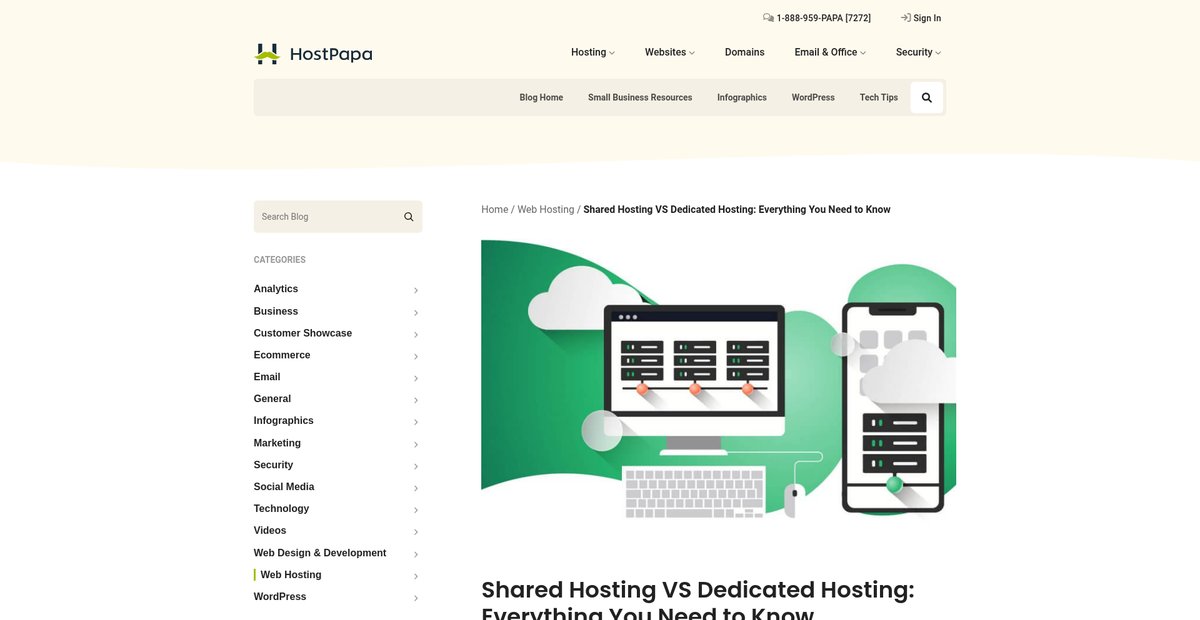The height and width of the screenshot is (620, 1200).
Task: Expand Web Design & Development chevron
Action: [x=416, y=554]
